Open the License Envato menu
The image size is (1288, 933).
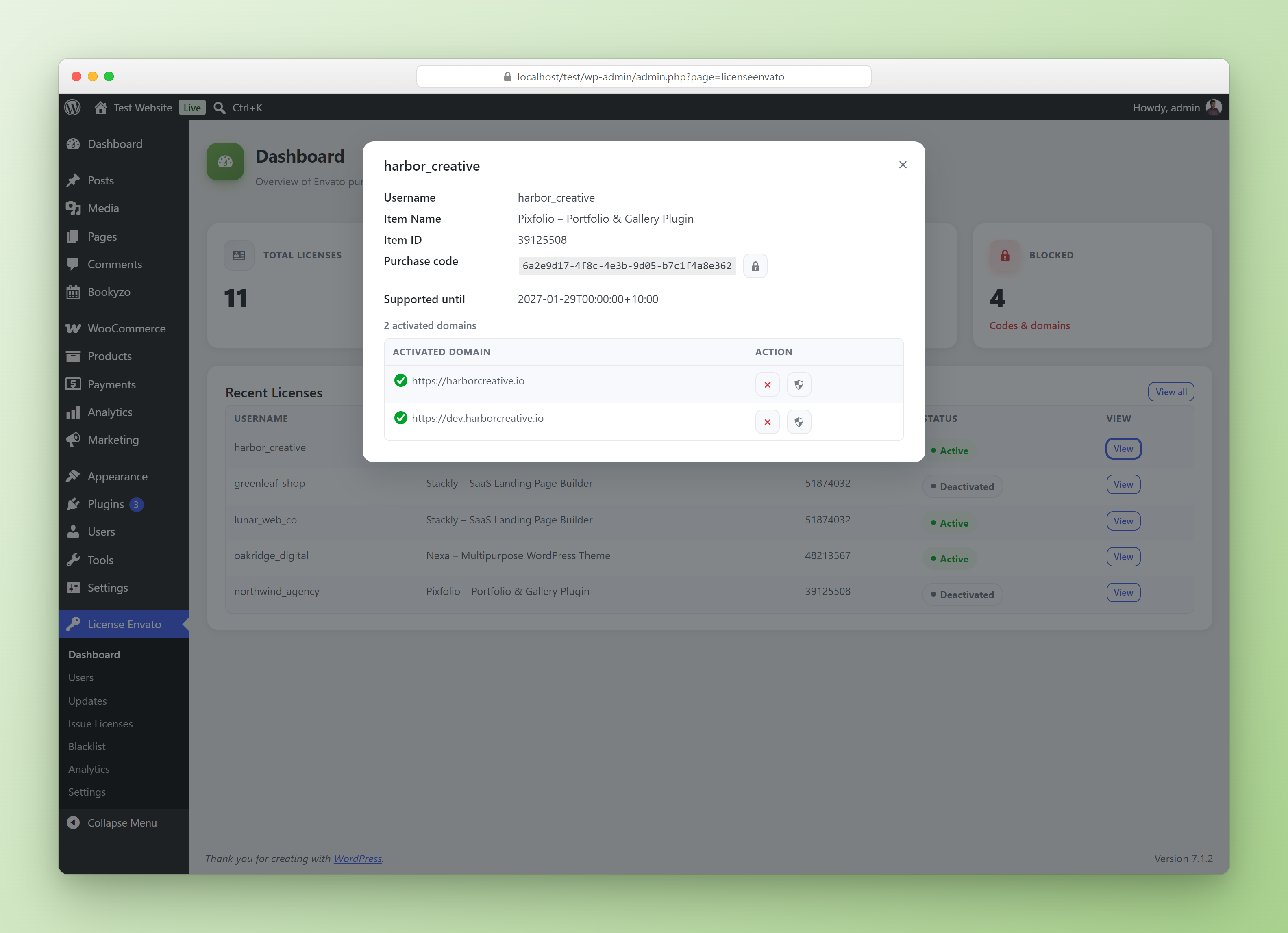coord(123,624)
